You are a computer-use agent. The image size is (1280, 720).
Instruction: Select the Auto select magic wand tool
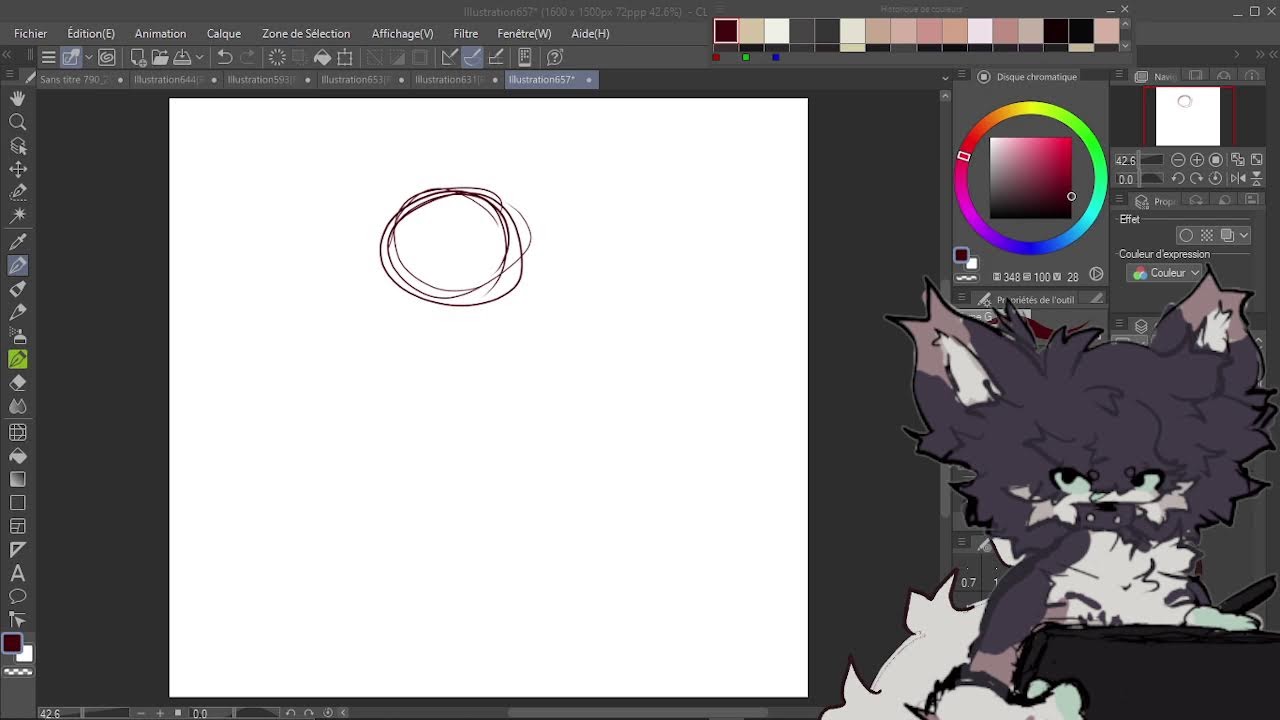(x=18, y=215)
